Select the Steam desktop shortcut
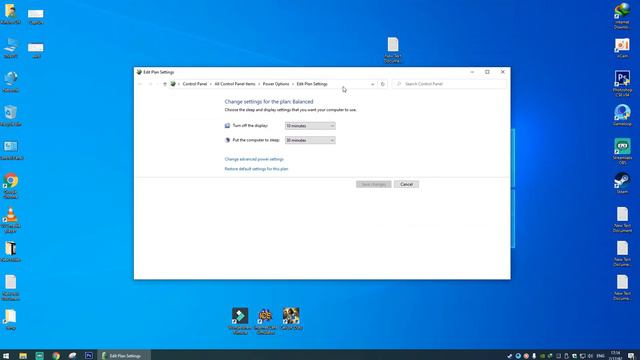 click(x=622, y=182)
